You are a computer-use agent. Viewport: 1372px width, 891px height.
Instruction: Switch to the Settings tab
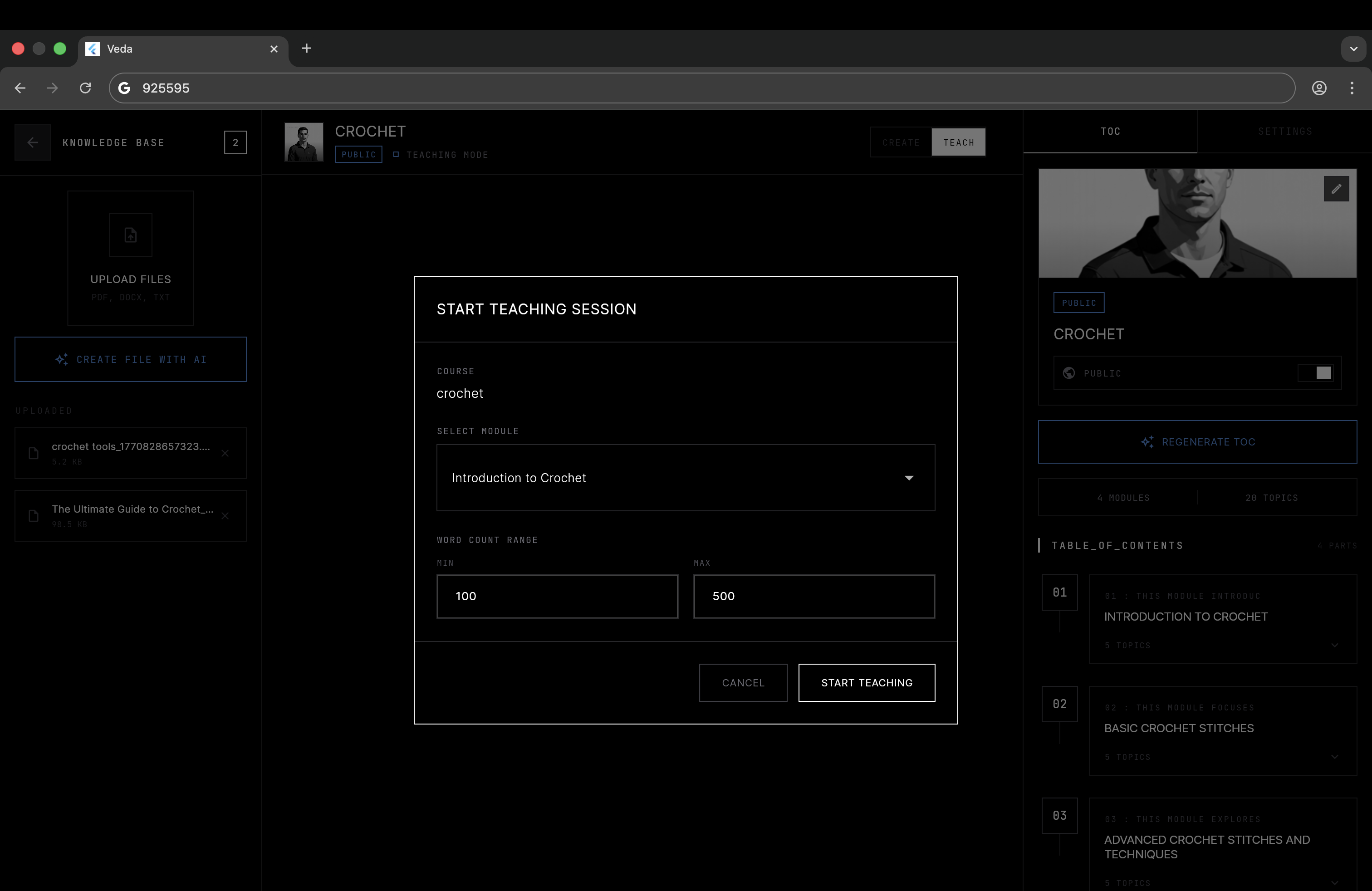coord(1284,132)
